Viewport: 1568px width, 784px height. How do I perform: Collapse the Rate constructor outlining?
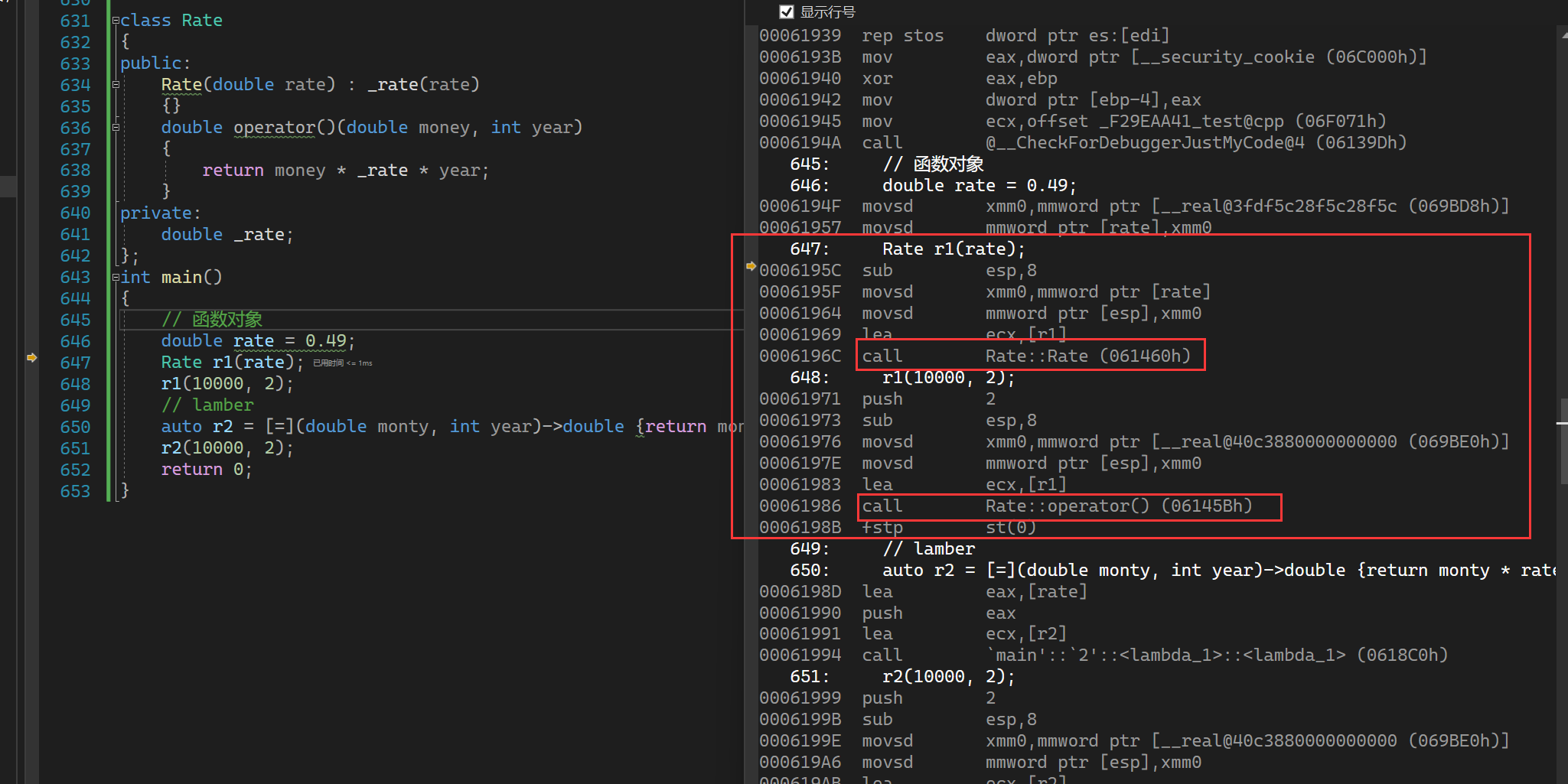click(116, 85)
